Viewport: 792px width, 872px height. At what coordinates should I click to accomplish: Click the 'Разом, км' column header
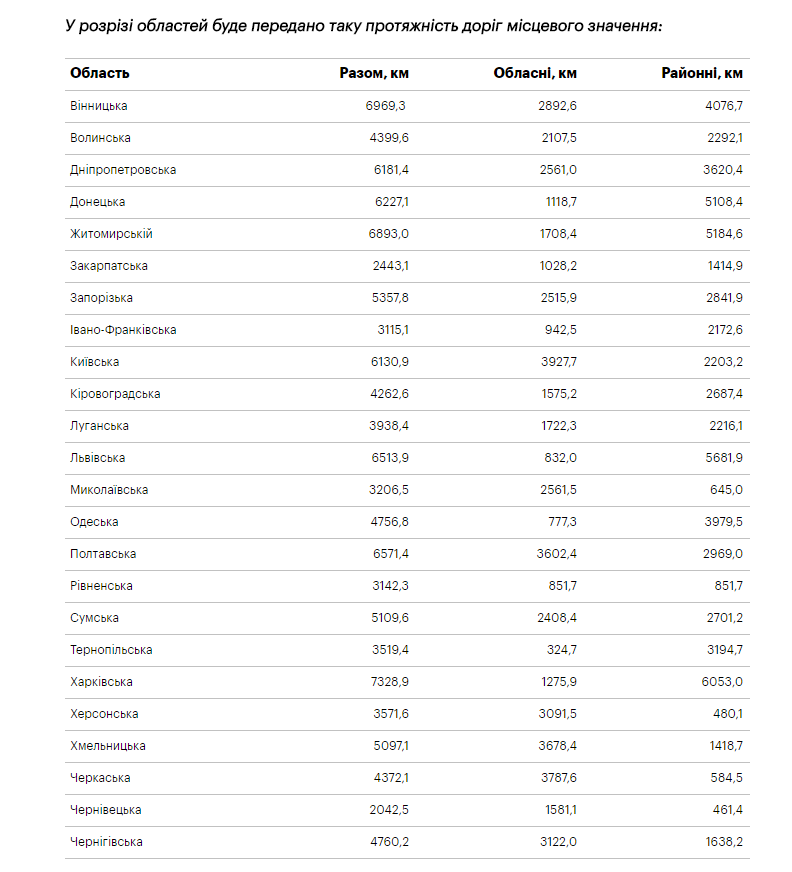click(374, 73)
